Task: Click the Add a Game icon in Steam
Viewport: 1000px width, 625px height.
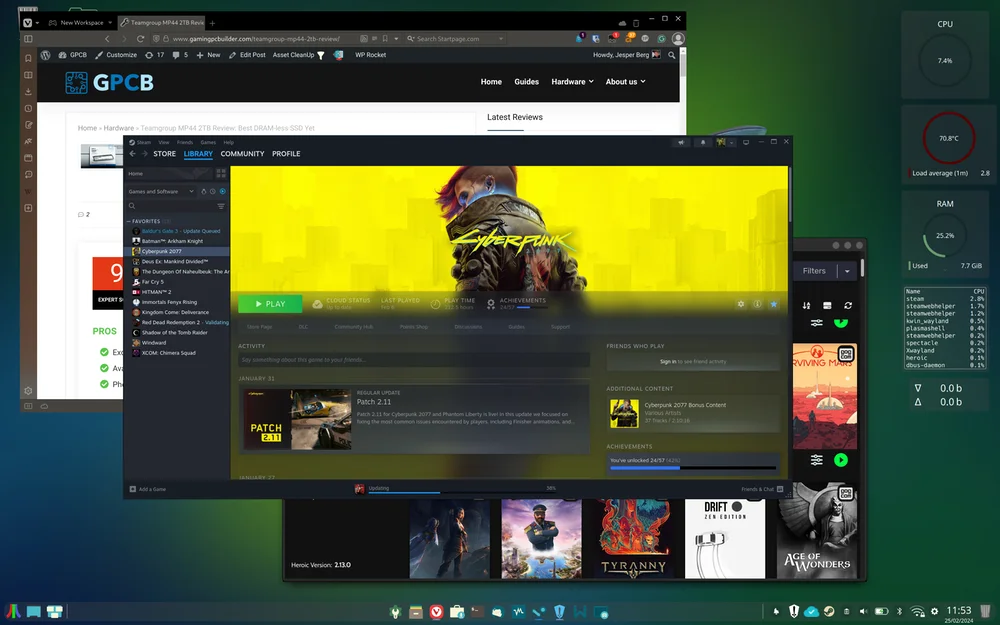Action: click(132, 489)
